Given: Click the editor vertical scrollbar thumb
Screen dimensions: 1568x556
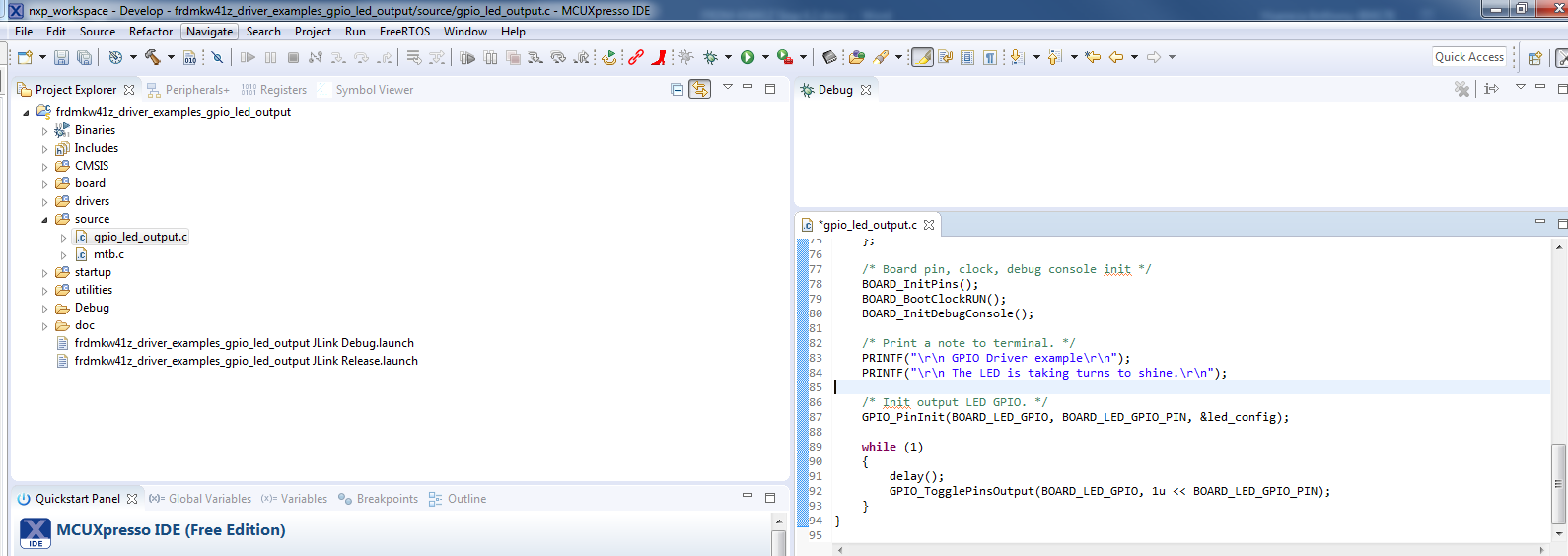Looking at the screenshot, I should click(x=1558, y=483).
